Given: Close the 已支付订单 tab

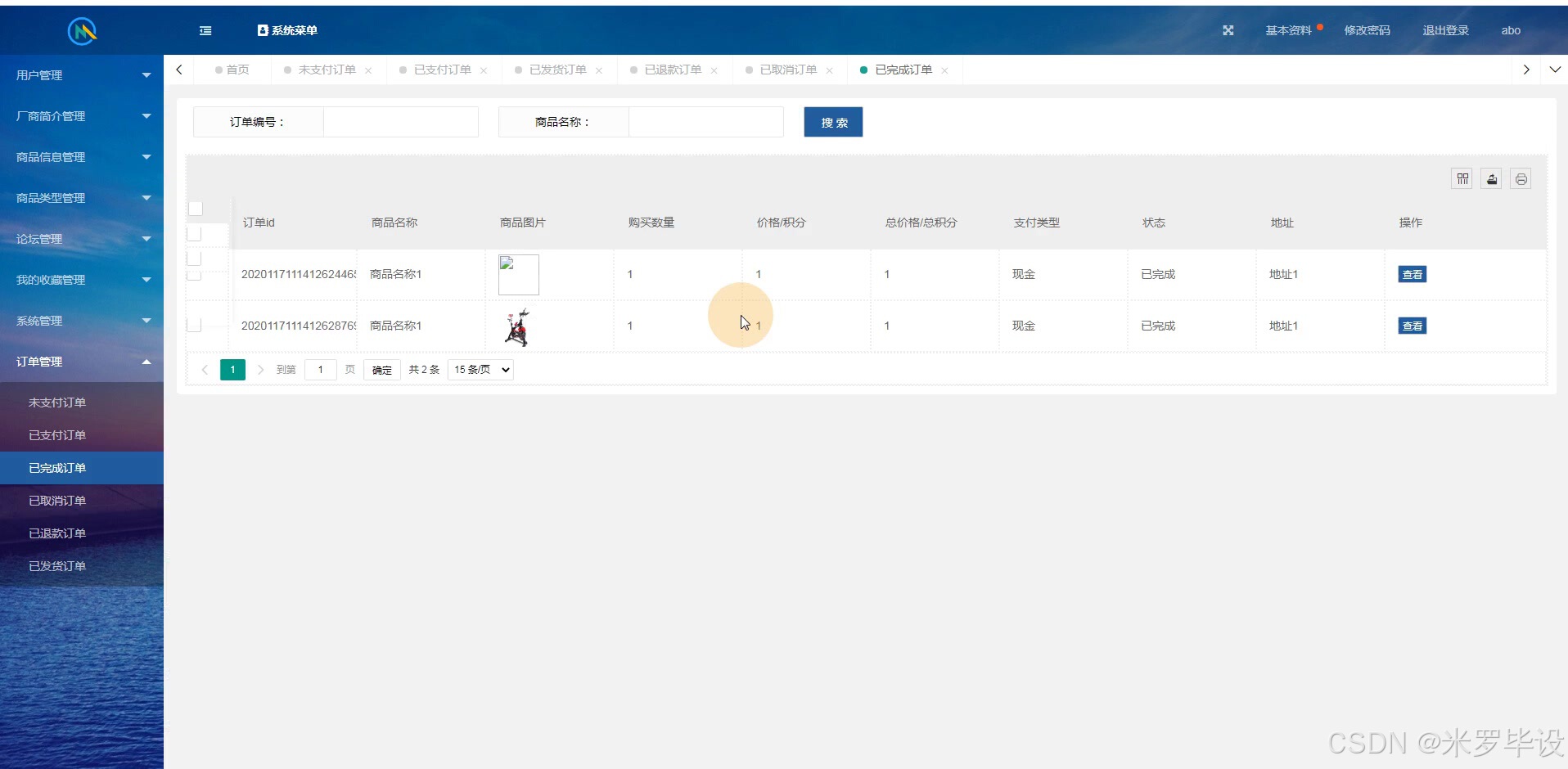Looking at the screenshot, I should coord(484,70).
